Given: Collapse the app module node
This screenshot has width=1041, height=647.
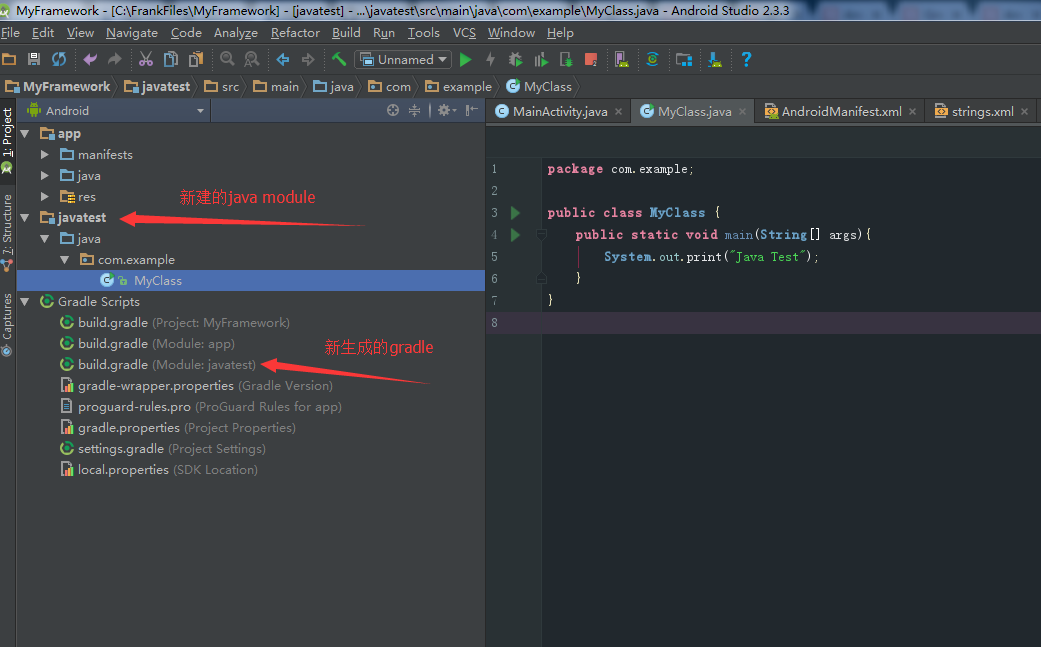Looking at the screenshot, I should tap(25, 133).
